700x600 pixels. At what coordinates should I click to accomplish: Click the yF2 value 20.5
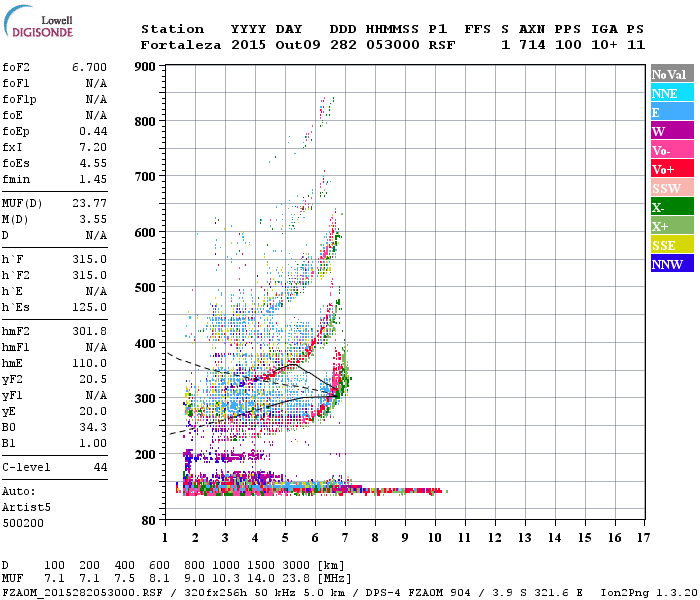[x=93, y=379]
